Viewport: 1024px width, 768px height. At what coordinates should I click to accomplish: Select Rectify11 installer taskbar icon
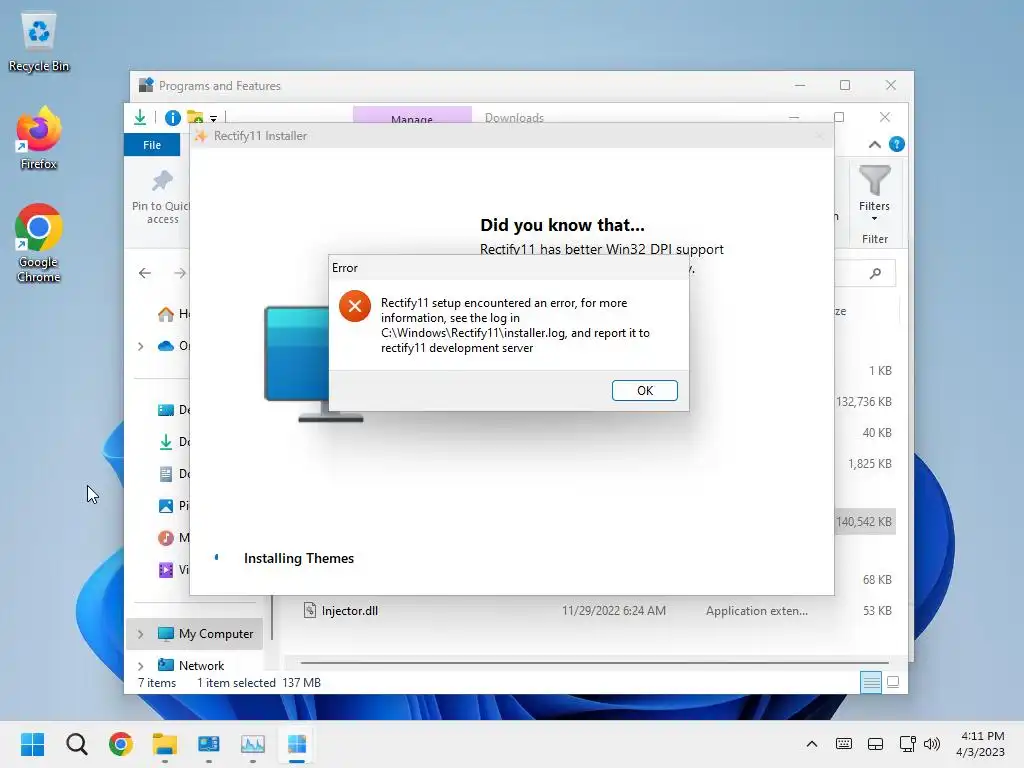point(296,744)
